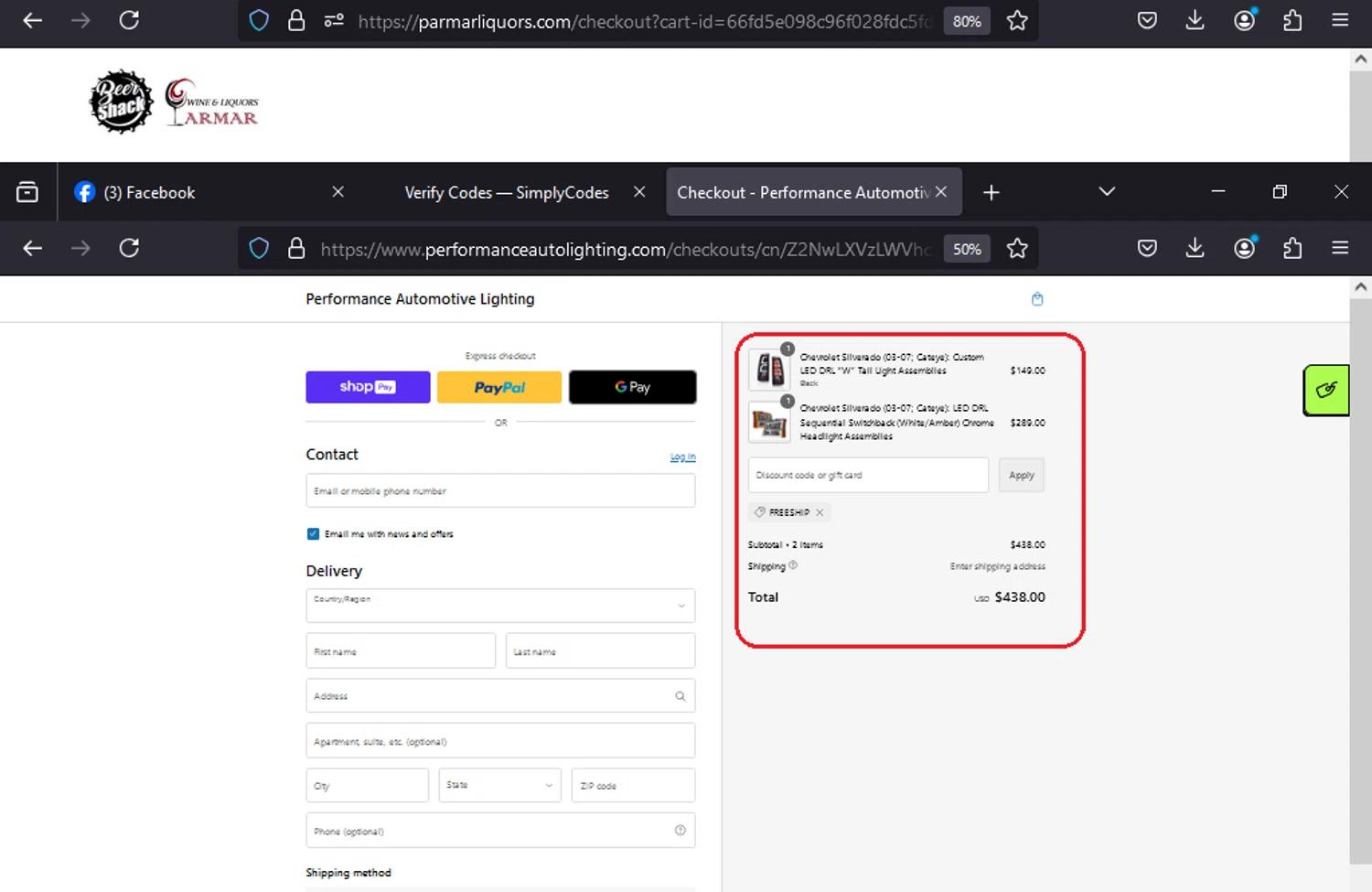
Task: Click the Address search magnifier icon
Action: point(680,696)
